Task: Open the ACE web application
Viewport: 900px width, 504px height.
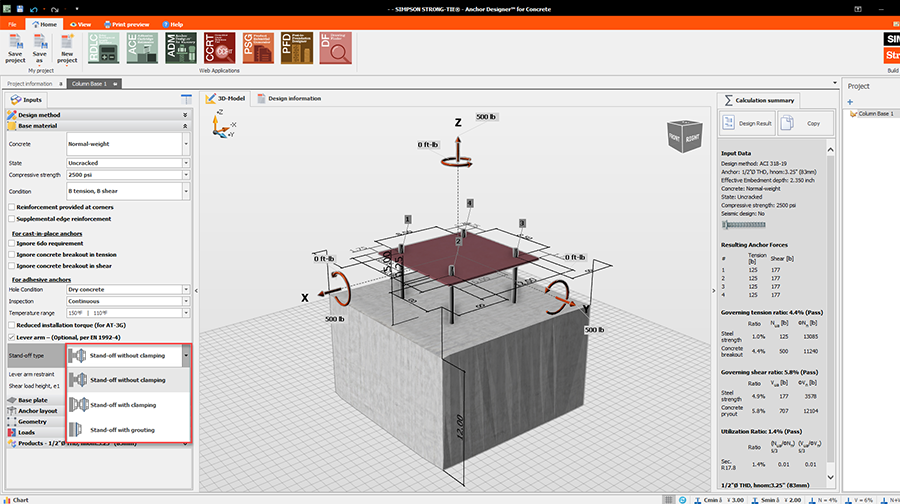Action: [142, 48]
